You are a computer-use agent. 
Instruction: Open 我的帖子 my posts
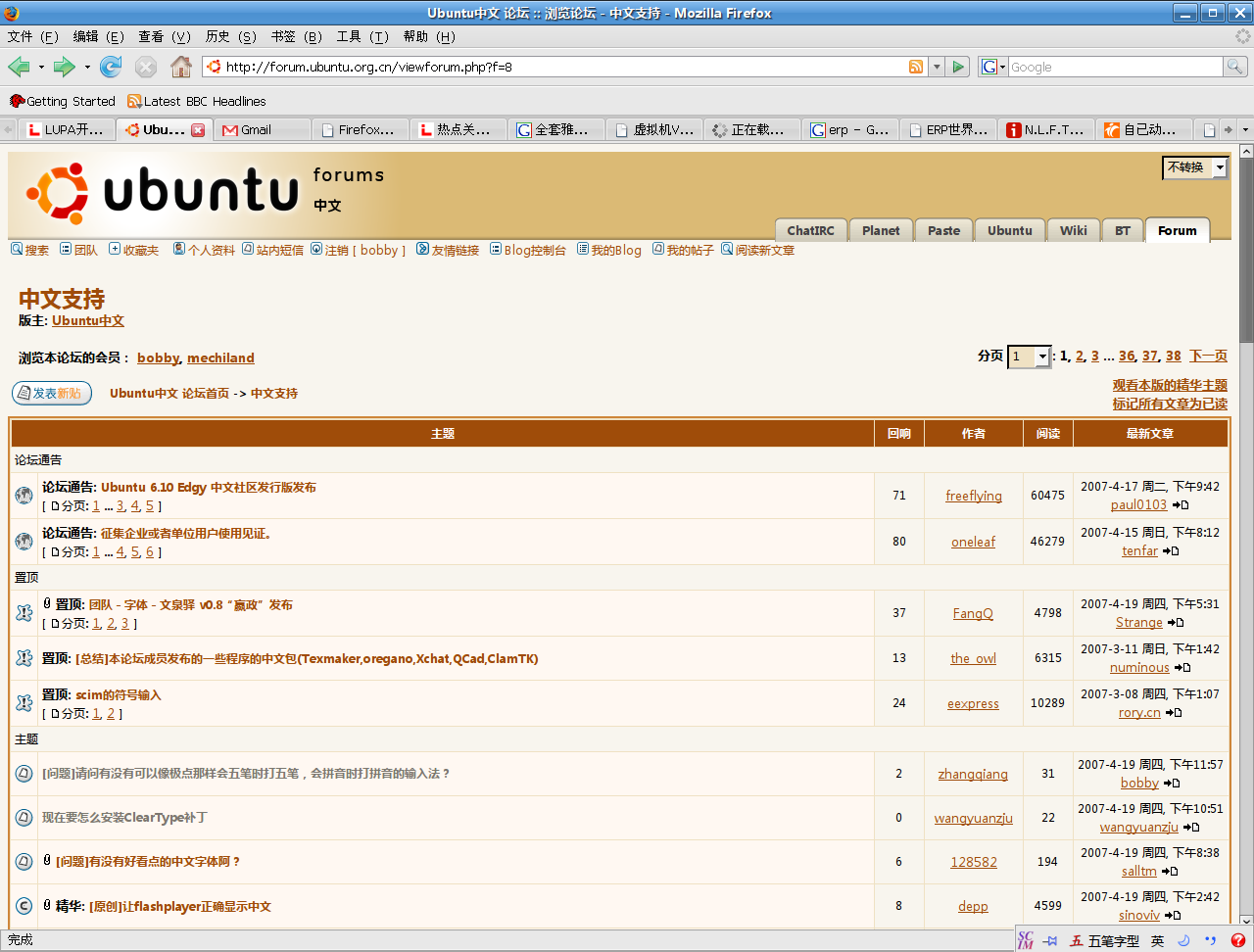[x=683, y=250]
